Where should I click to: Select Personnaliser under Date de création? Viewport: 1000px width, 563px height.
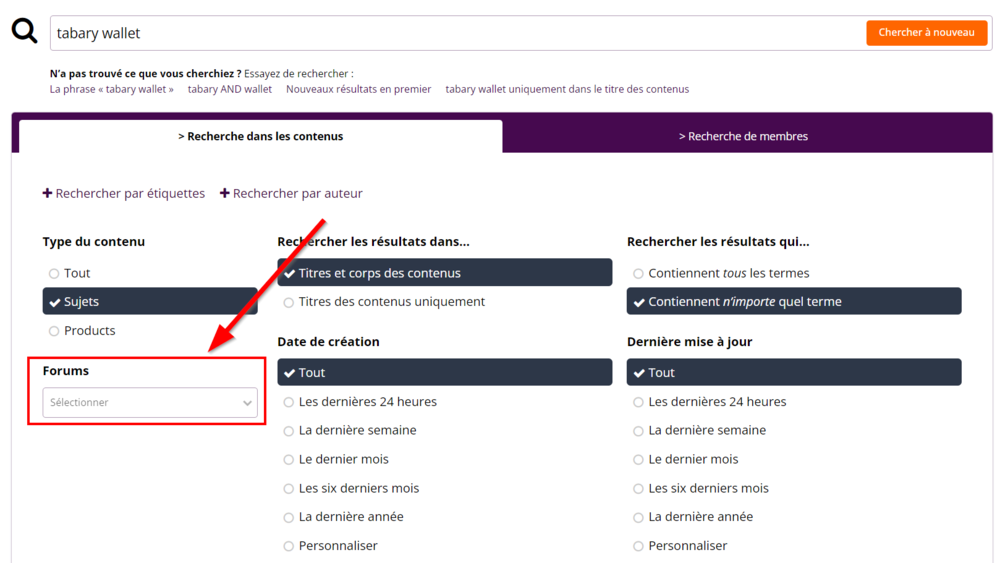pyautogui.click(x=289, y=546)
